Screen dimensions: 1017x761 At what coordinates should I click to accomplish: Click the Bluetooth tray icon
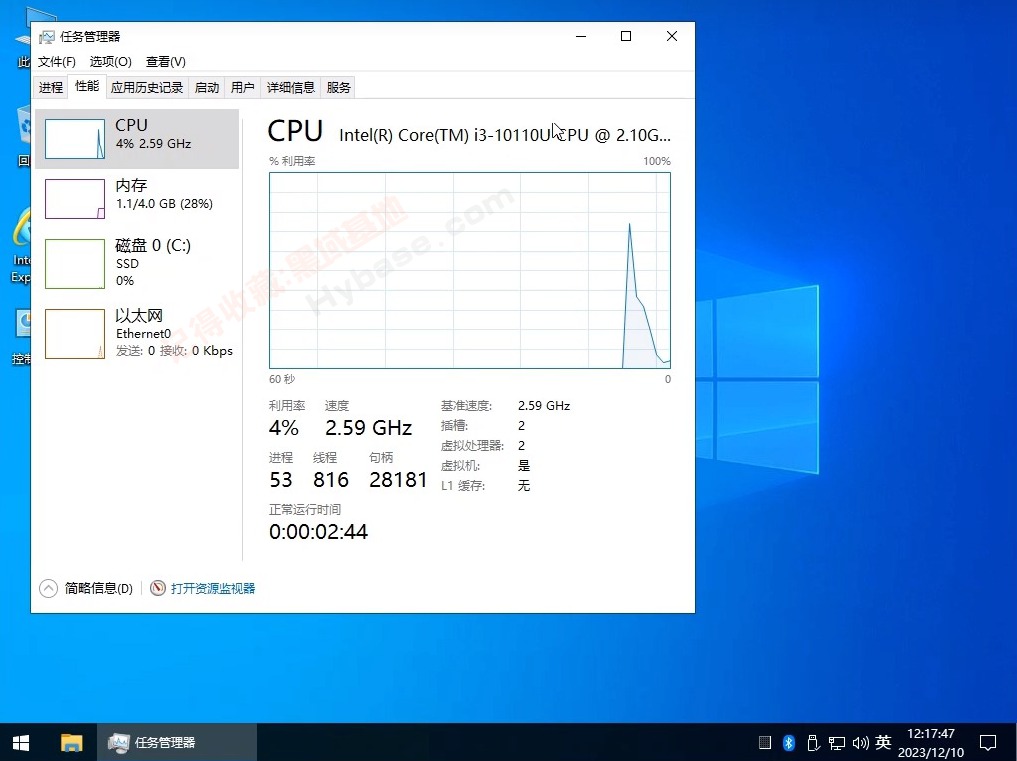(x=789, y=743)
